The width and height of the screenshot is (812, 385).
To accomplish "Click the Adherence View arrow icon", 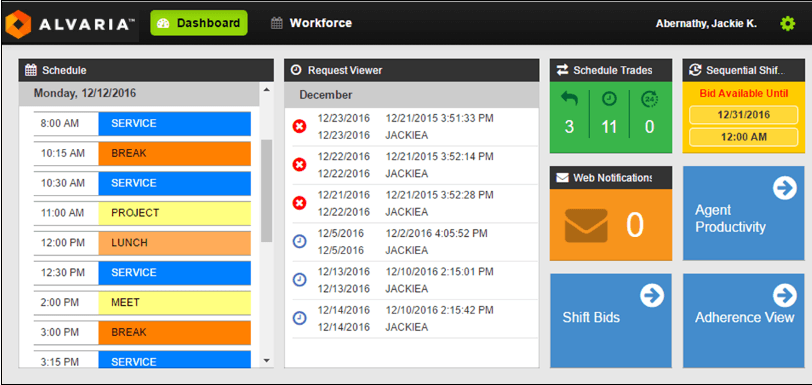I will click(x=785, y=295).
